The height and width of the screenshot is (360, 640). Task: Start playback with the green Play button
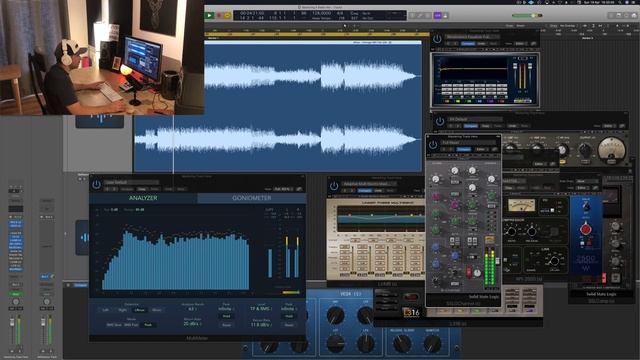[209, 16]
